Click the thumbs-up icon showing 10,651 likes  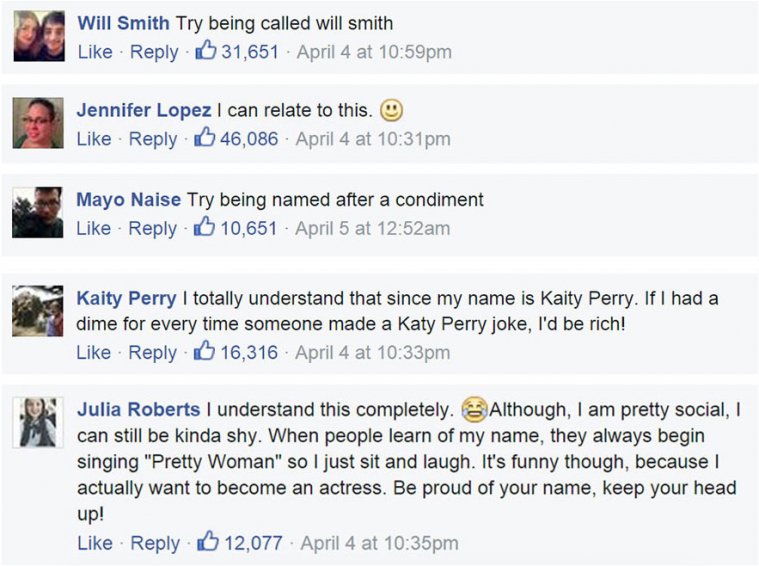[206, 227]
